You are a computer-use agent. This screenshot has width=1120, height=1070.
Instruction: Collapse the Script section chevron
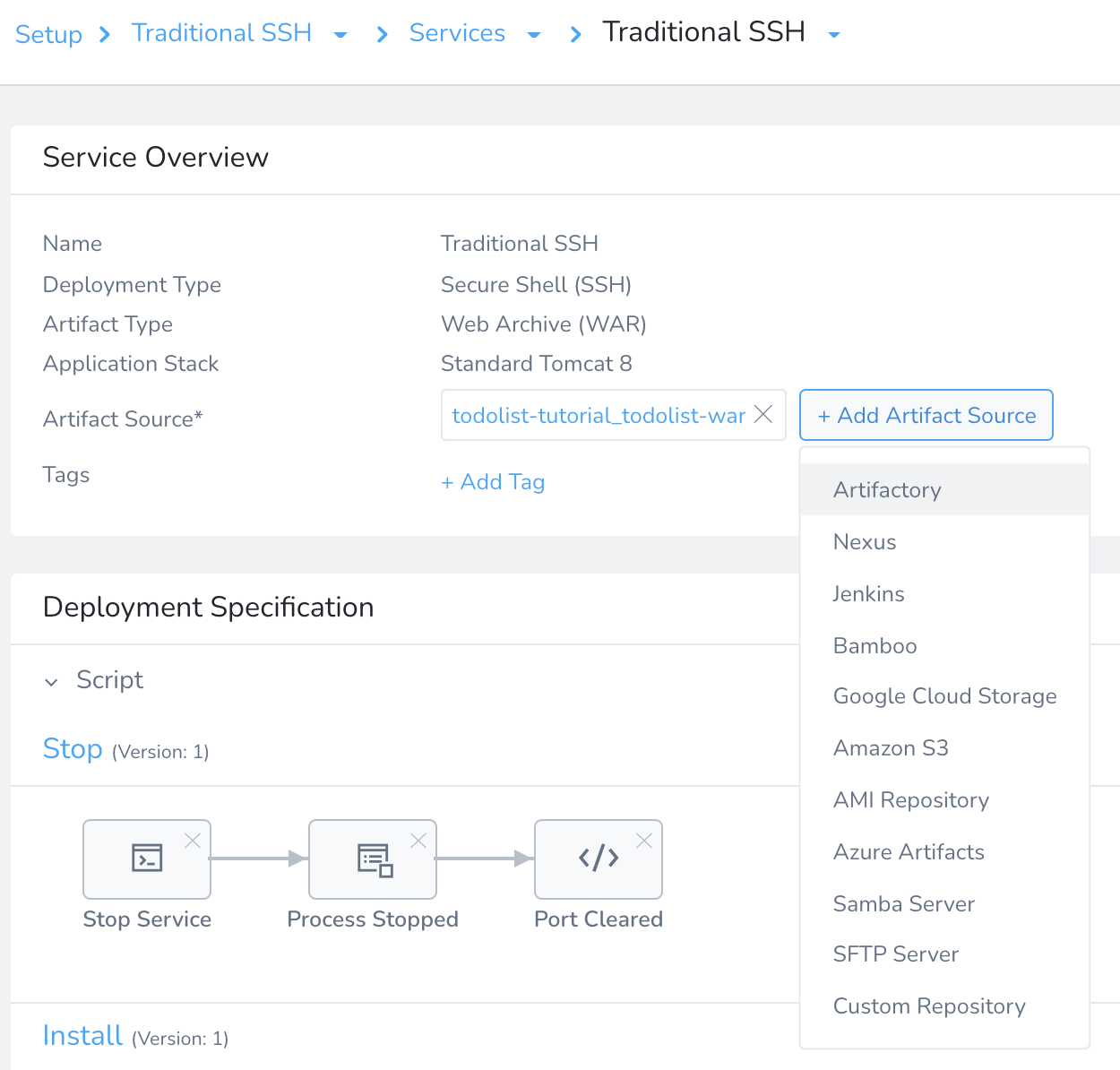(x=51, y=682)
